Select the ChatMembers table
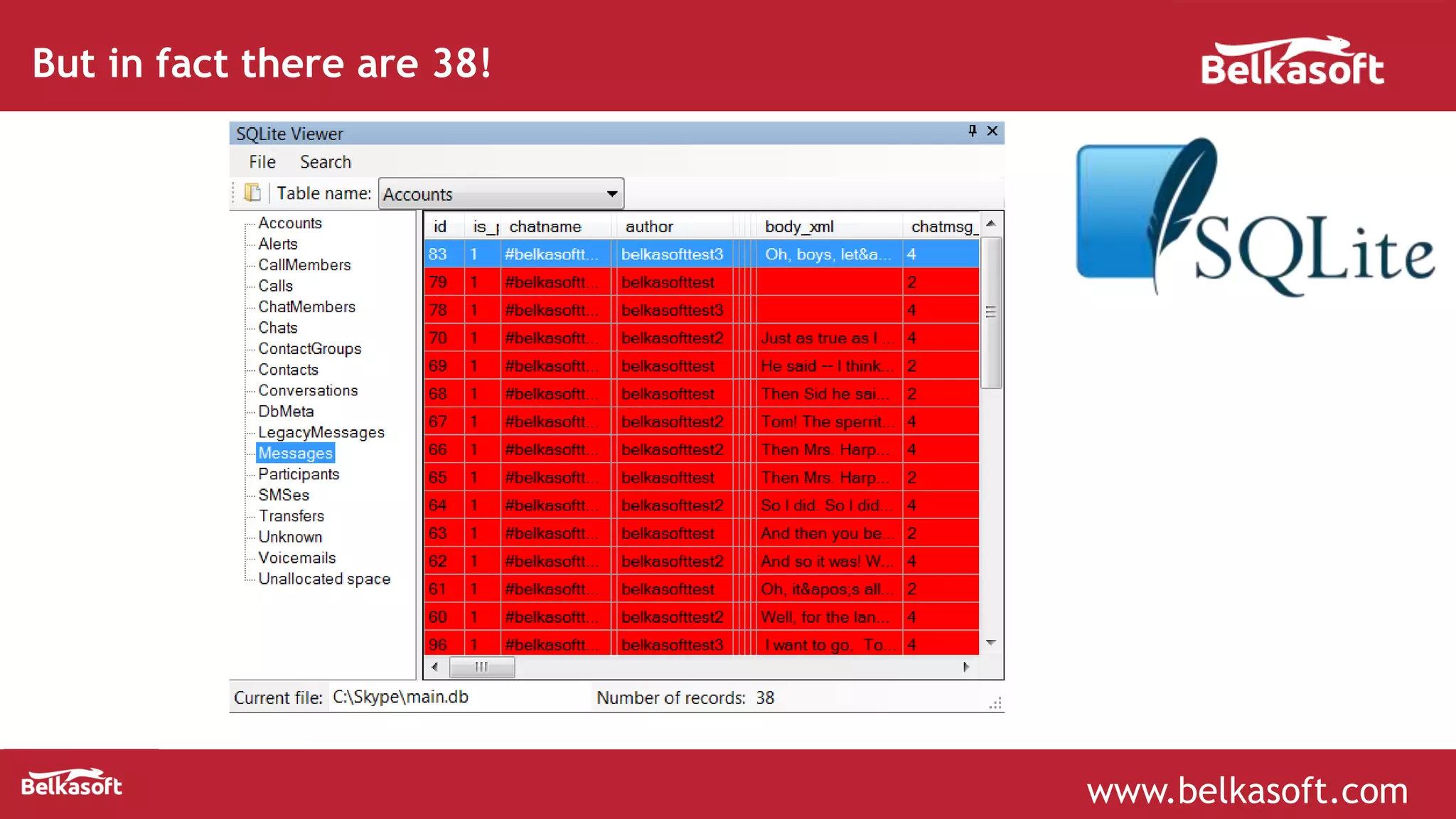Image resolution: width=1456 pixels, height=819 pixels. point(307,307)
